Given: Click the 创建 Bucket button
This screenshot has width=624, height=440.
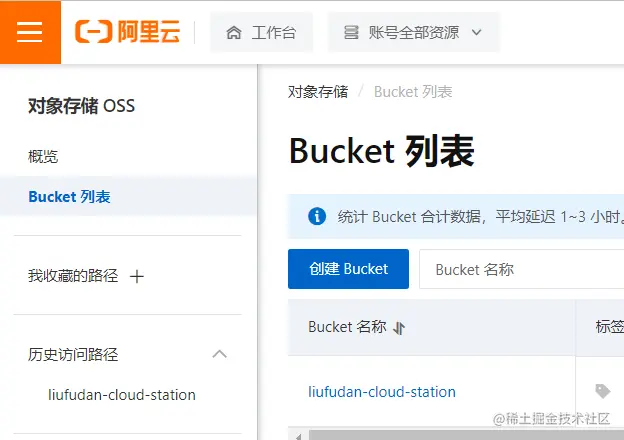Looking at the screenshot, I should pos(348,269).
